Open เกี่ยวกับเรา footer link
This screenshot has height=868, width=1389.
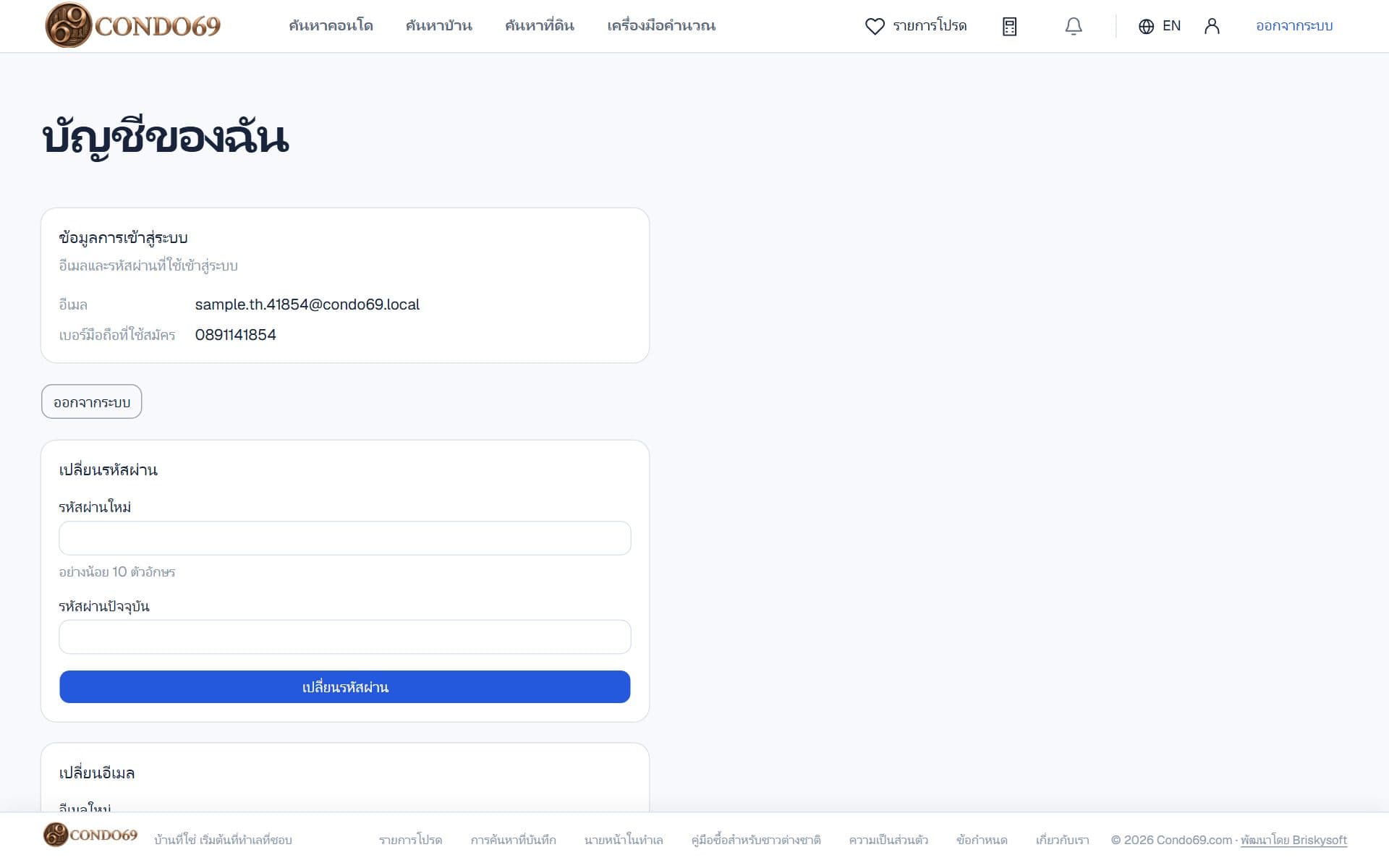[x=1062, y=840]
